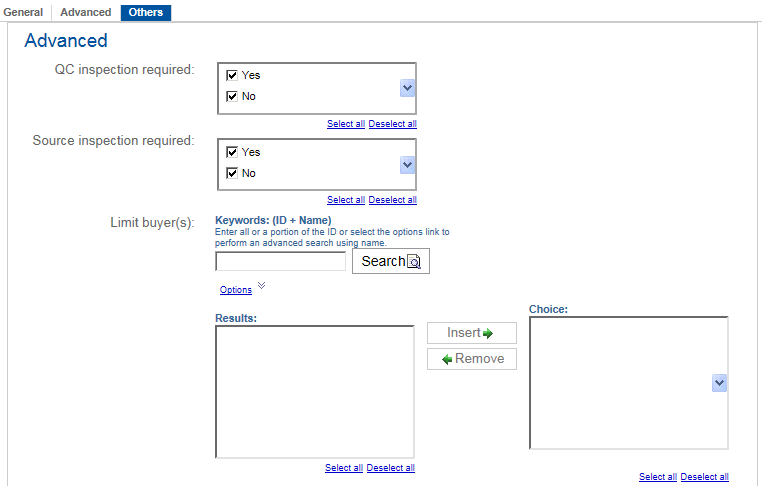Open the Choice list dropdown arrow
The height and width of the screenshot is (486, 762).
tap(719, 383)
